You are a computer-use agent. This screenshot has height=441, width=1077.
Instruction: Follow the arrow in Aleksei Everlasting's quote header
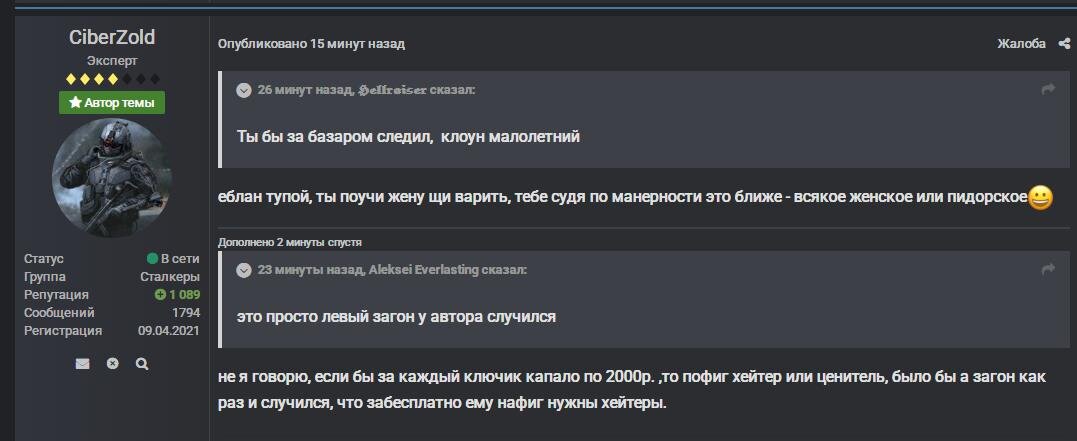(1048, 269)
